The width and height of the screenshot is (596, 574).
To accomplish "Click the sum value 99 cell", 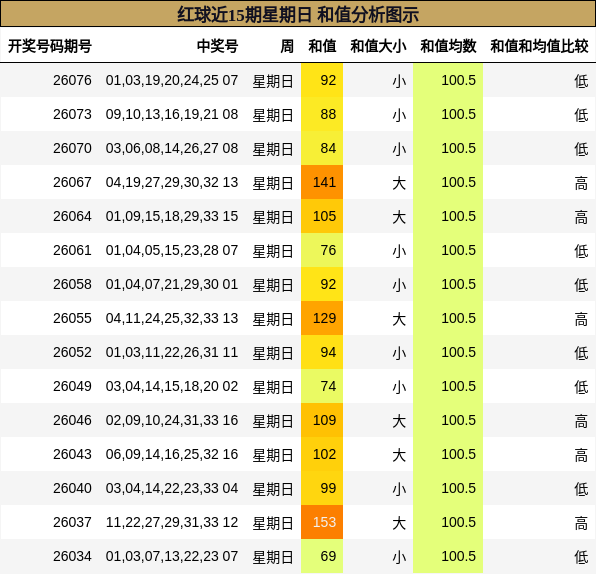I will click(x=322, y=488).
